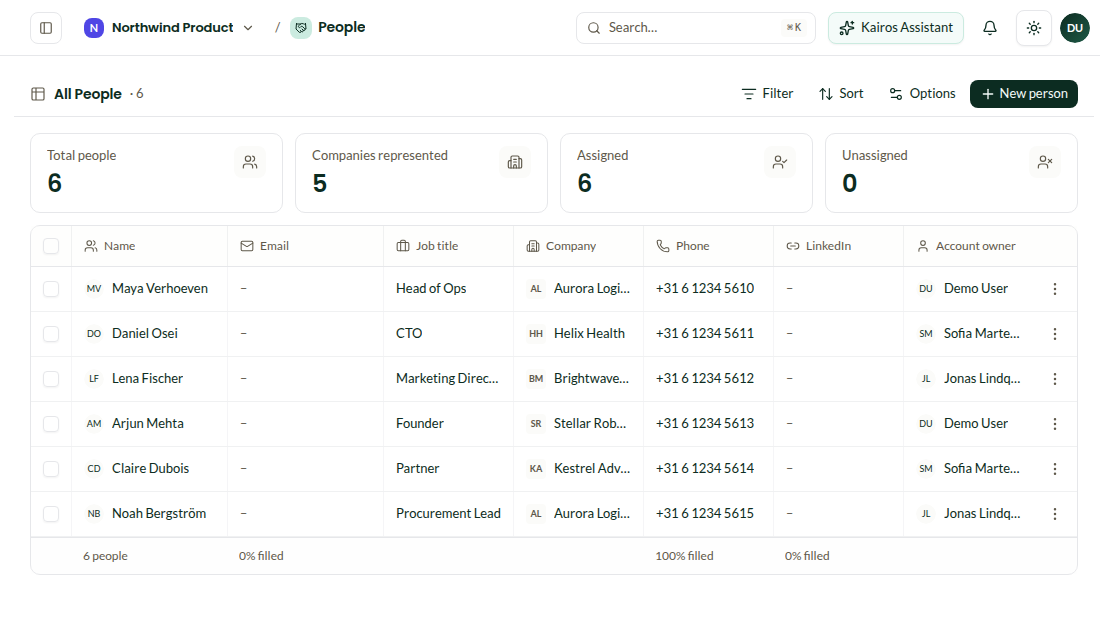The height and width of the screenshot is (620, 1100).
Task: Open the Name column header menu
Action: (x=149, y=246)
